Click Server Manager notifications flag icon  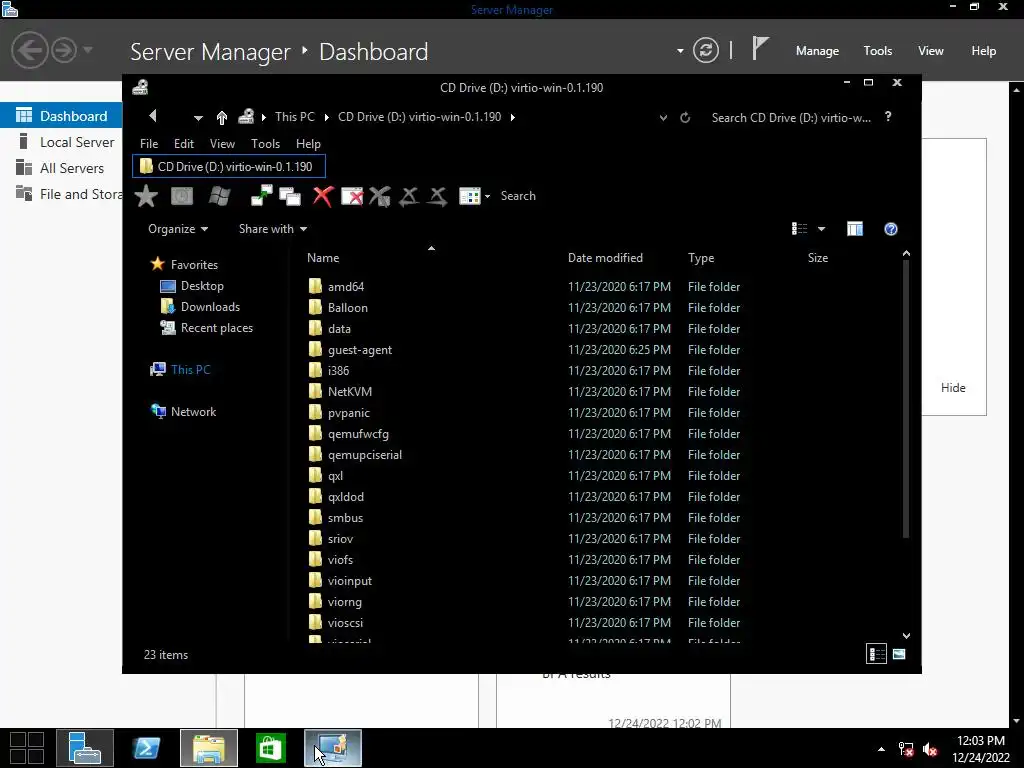[760, 50]
